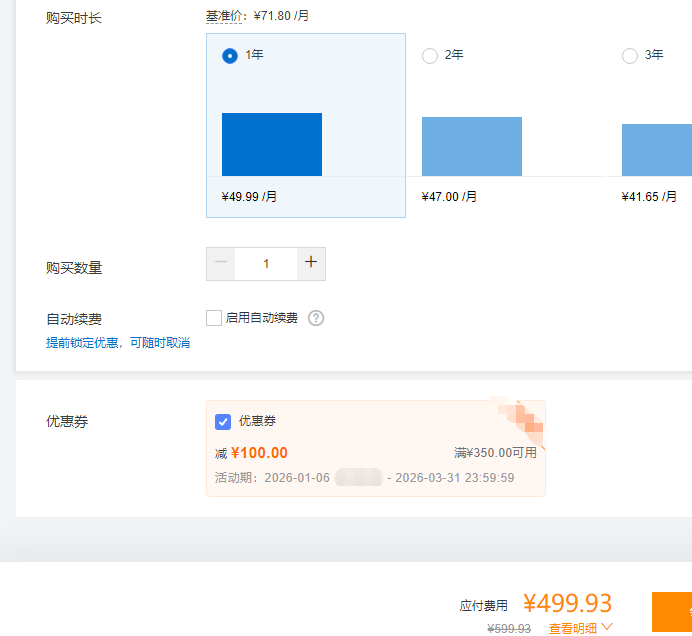
Task: Decrease quantity with the minus button
Action: point(221,263)
